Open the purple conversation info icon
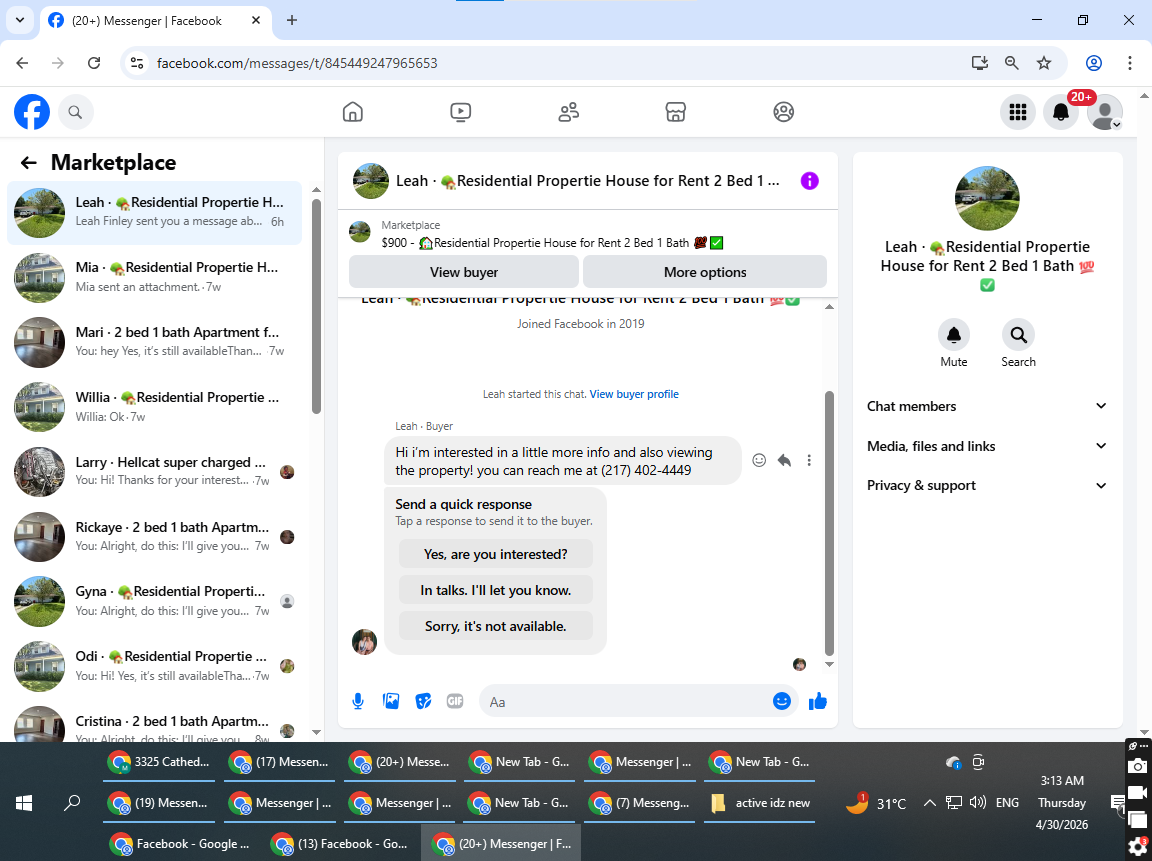Image resolution: width=1152 pixels, height=861 pixels. point(810,181)
